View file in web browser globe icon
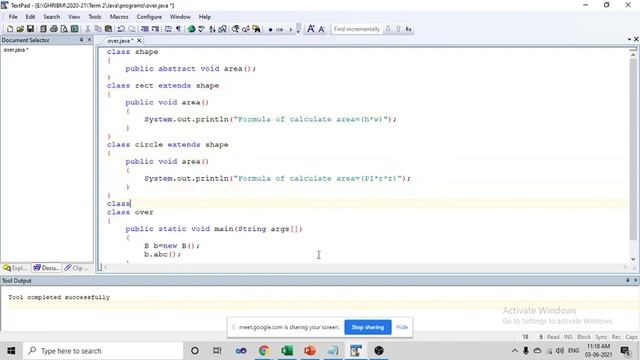Viewport: 640px width, 360px height. tap(191, 29)
